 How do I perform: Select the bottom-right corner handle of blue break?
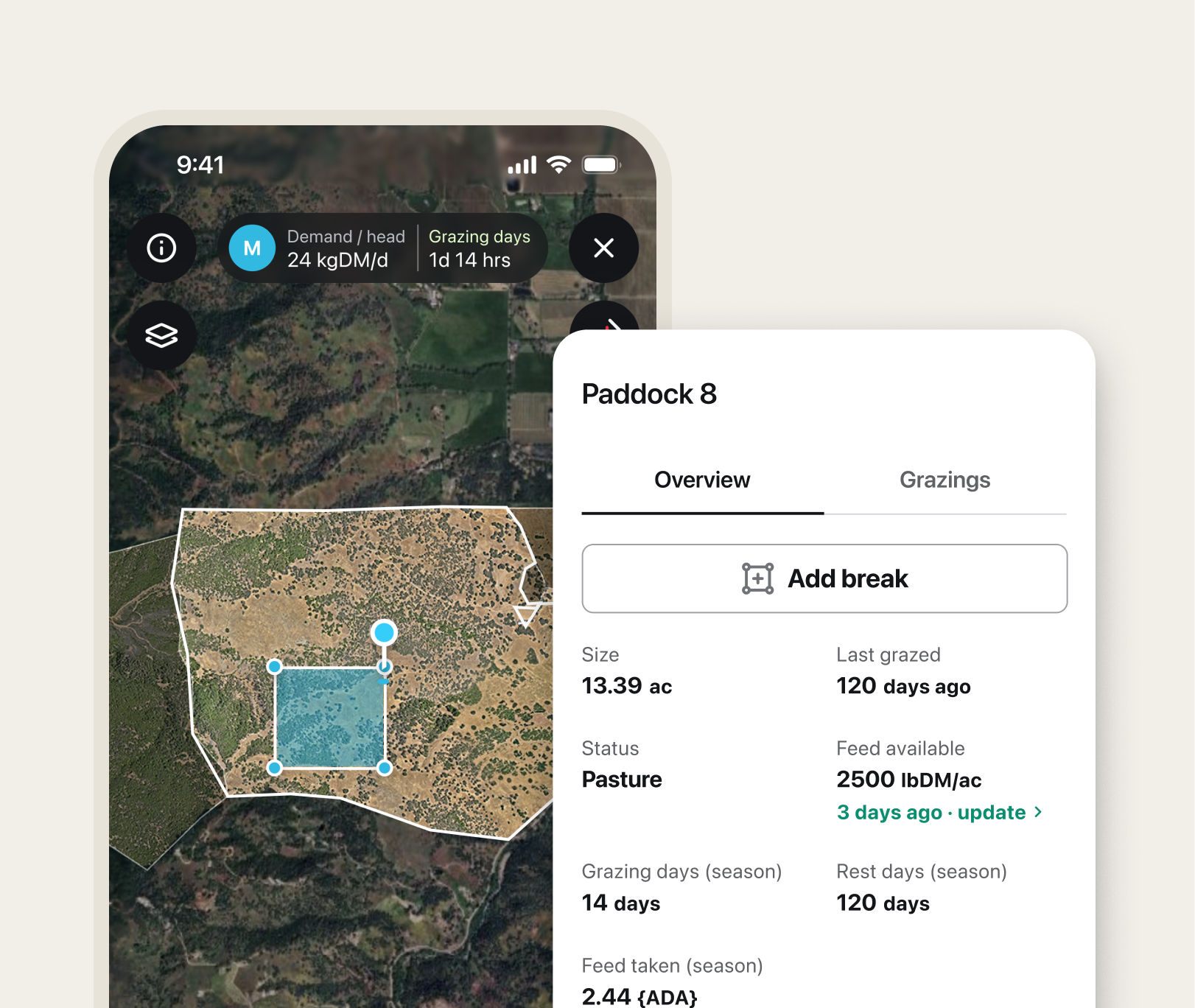384,768
